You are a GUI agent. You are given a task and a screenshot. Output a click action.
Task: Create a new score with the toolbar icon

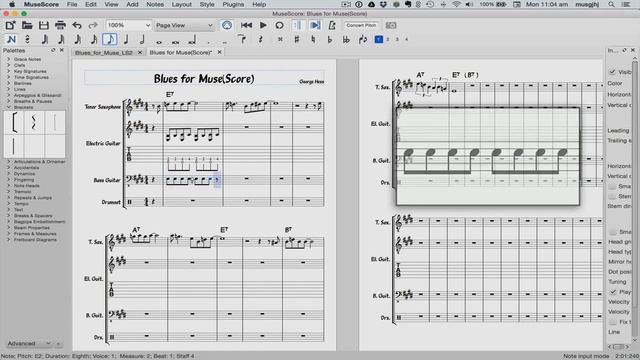point(11,25)
